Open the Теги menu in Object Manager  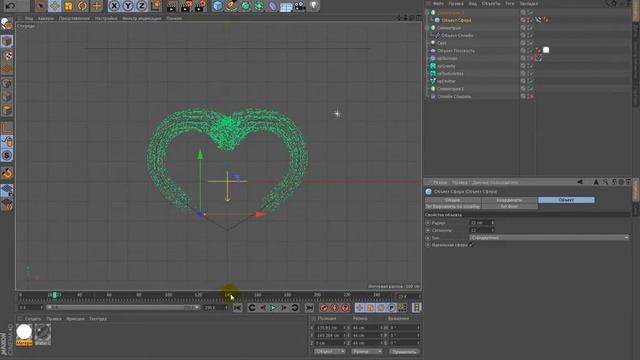pos(510,3)
